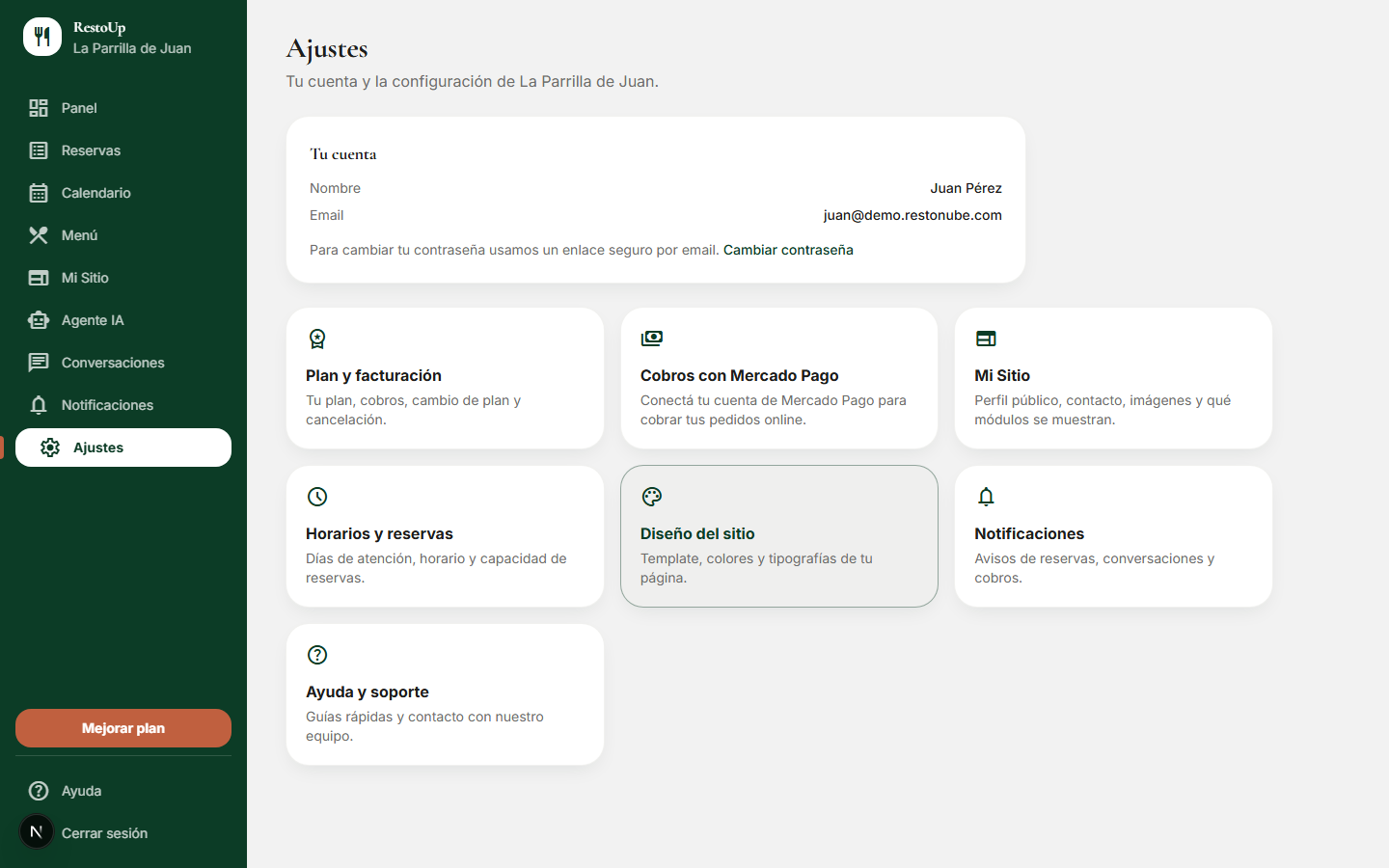The width and height of the screenshot is (1389, 868).
Task: Click the Reservas list icon
Action: [39, 150]
